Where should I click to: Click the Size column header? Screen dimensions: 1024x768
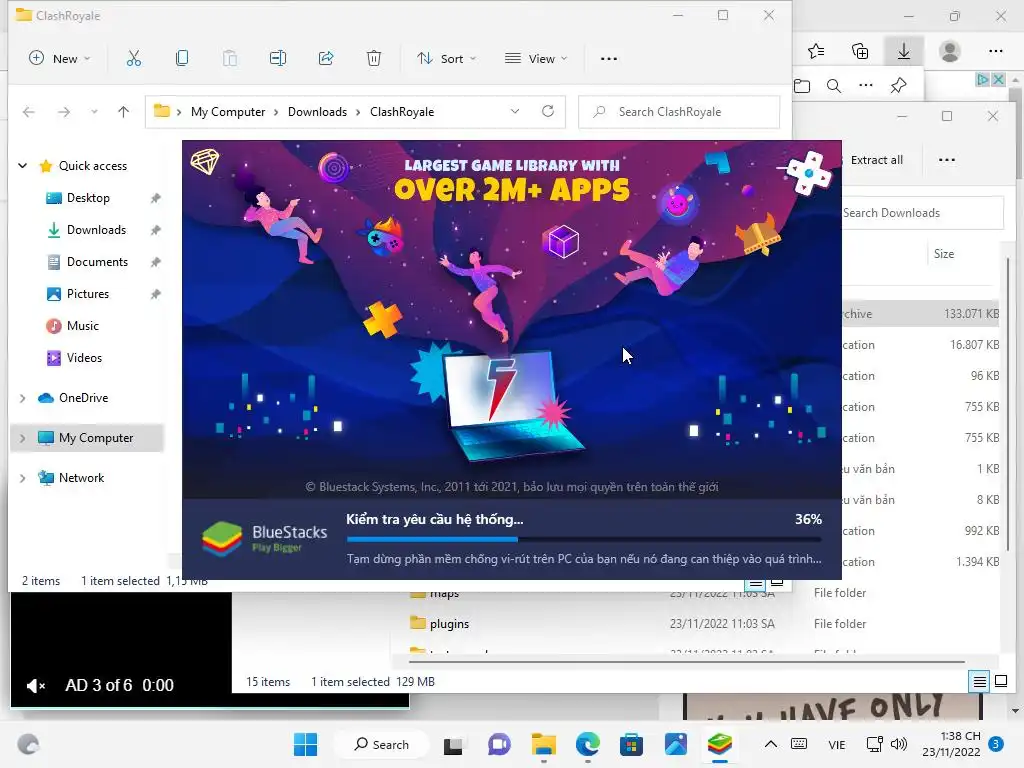click(944, 254)
